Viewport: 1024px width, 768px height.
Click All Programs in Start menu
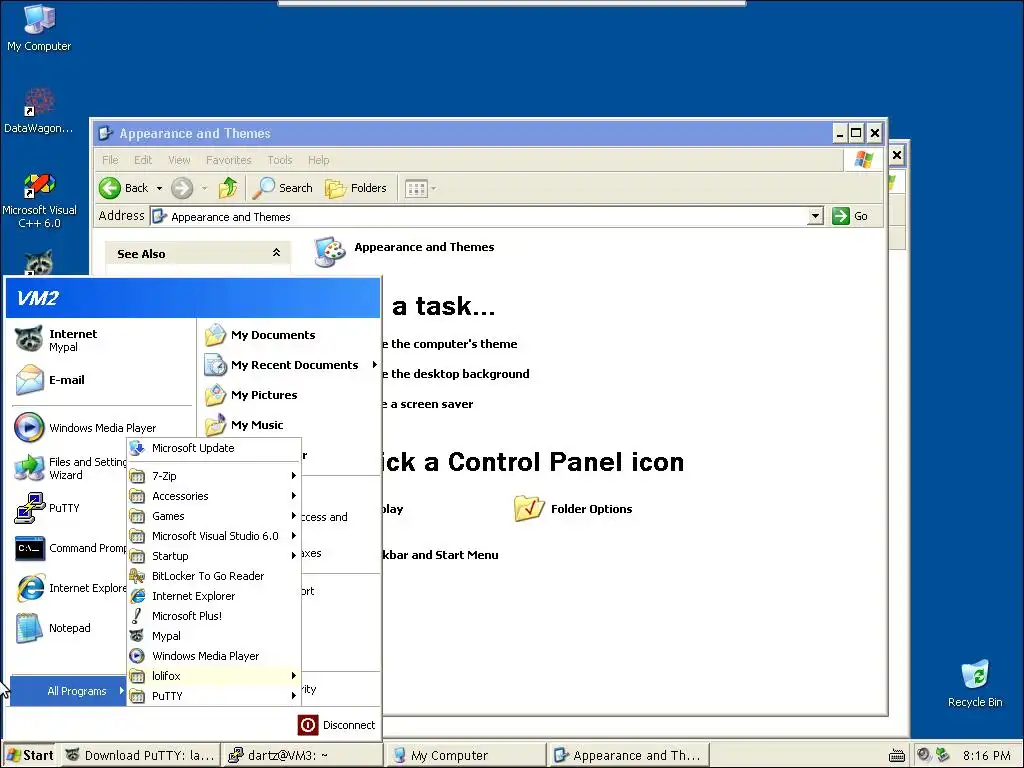[69, 690]
